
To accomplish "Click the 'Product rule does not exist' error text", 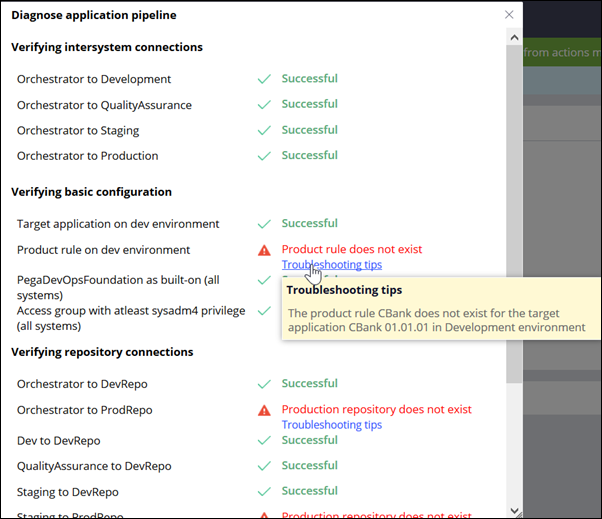I will tap(351, 249).
